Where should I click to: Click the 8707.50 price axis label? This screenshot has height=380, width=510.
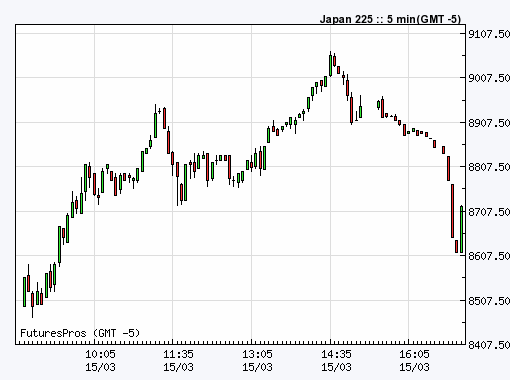489,212
